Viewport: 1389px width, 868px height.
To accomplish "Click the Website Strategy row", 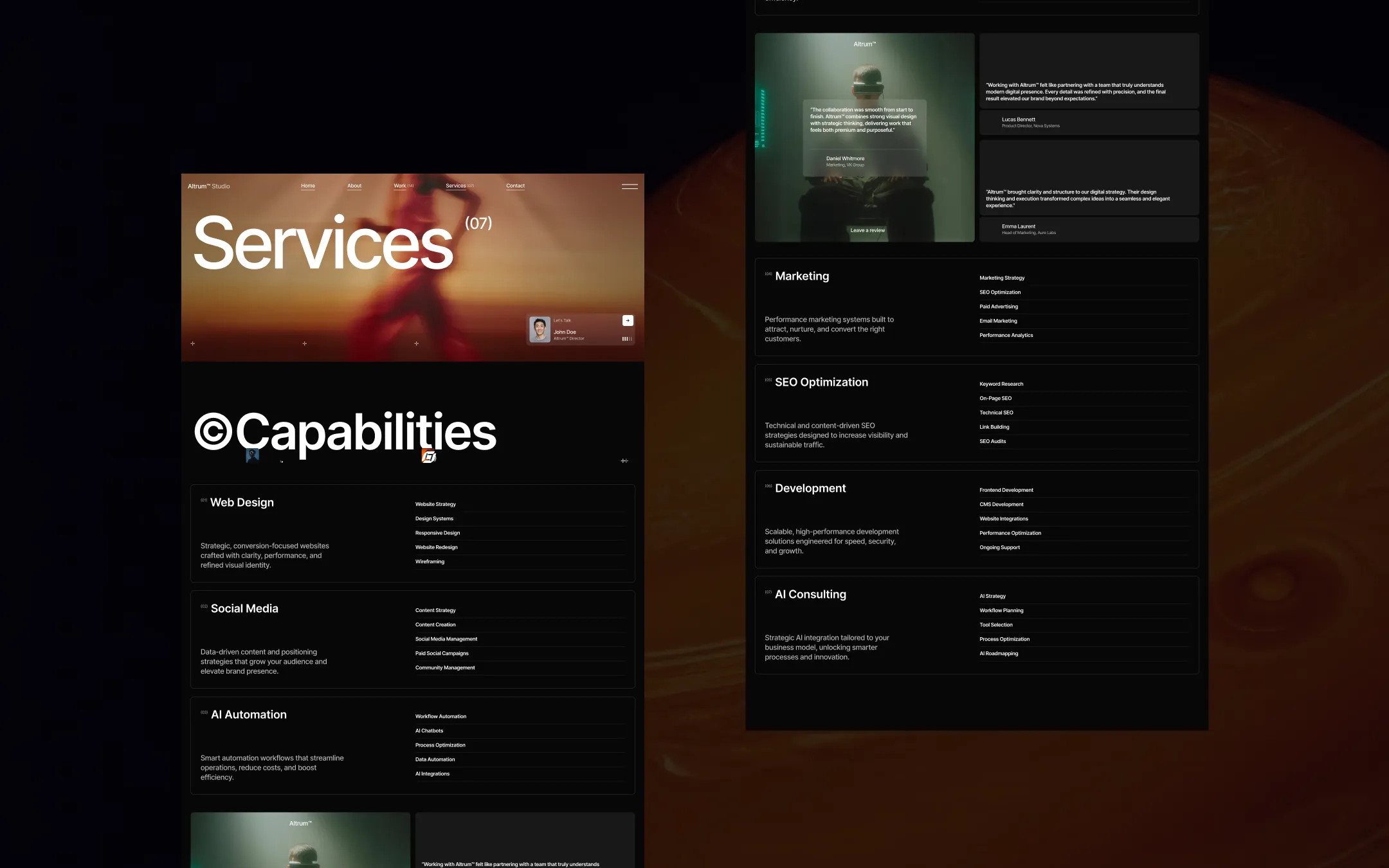I will tap(520, 504).
